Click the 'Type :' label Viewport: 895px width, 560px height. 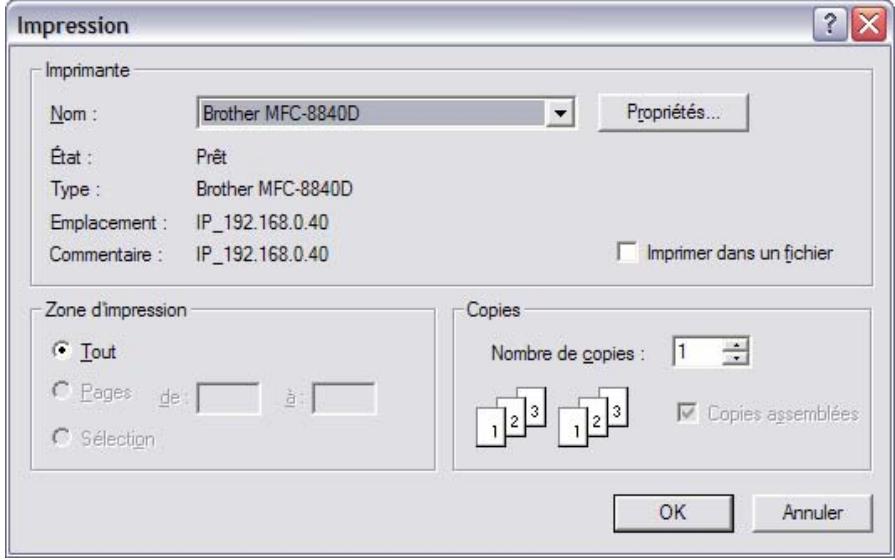(75, 189)
